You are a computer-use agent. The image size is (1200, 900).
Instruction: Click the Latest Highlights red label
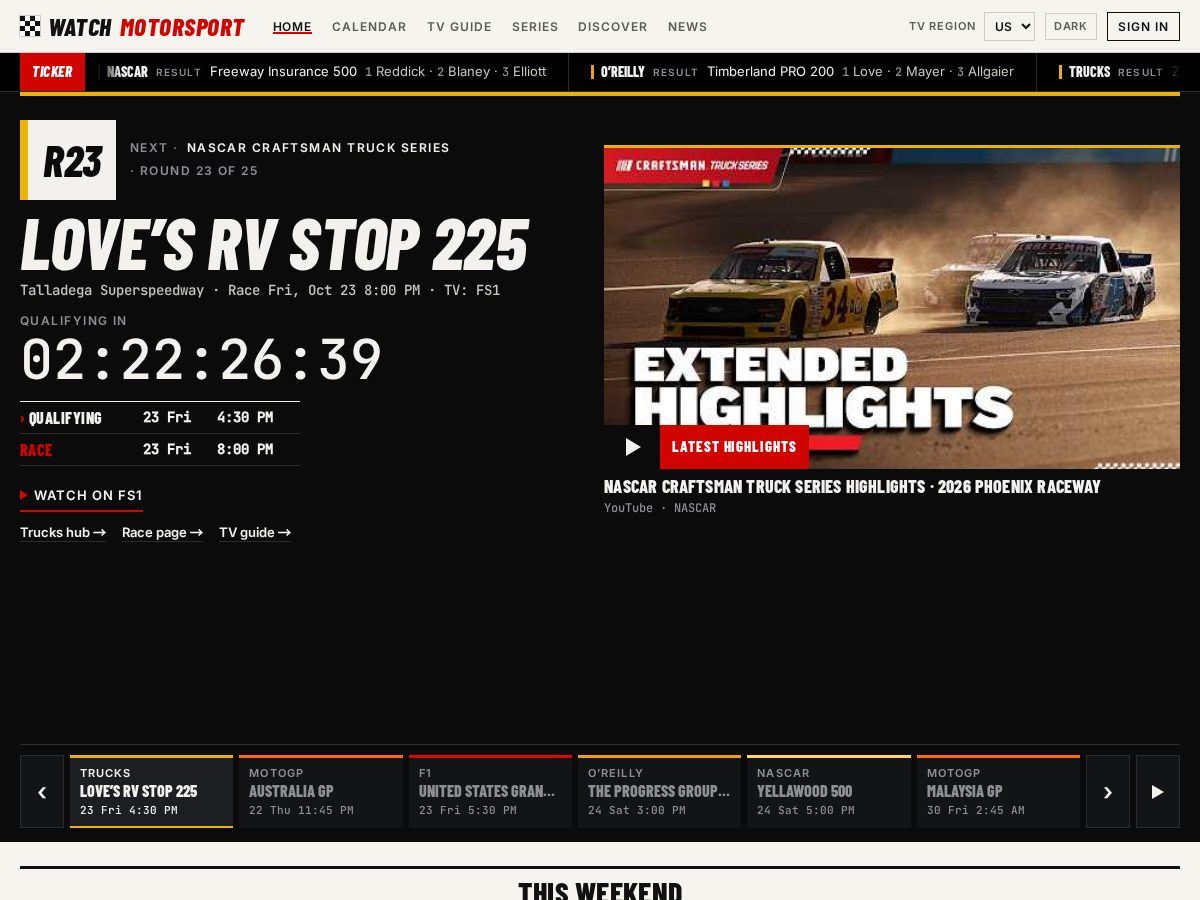[x=734, y=447]
